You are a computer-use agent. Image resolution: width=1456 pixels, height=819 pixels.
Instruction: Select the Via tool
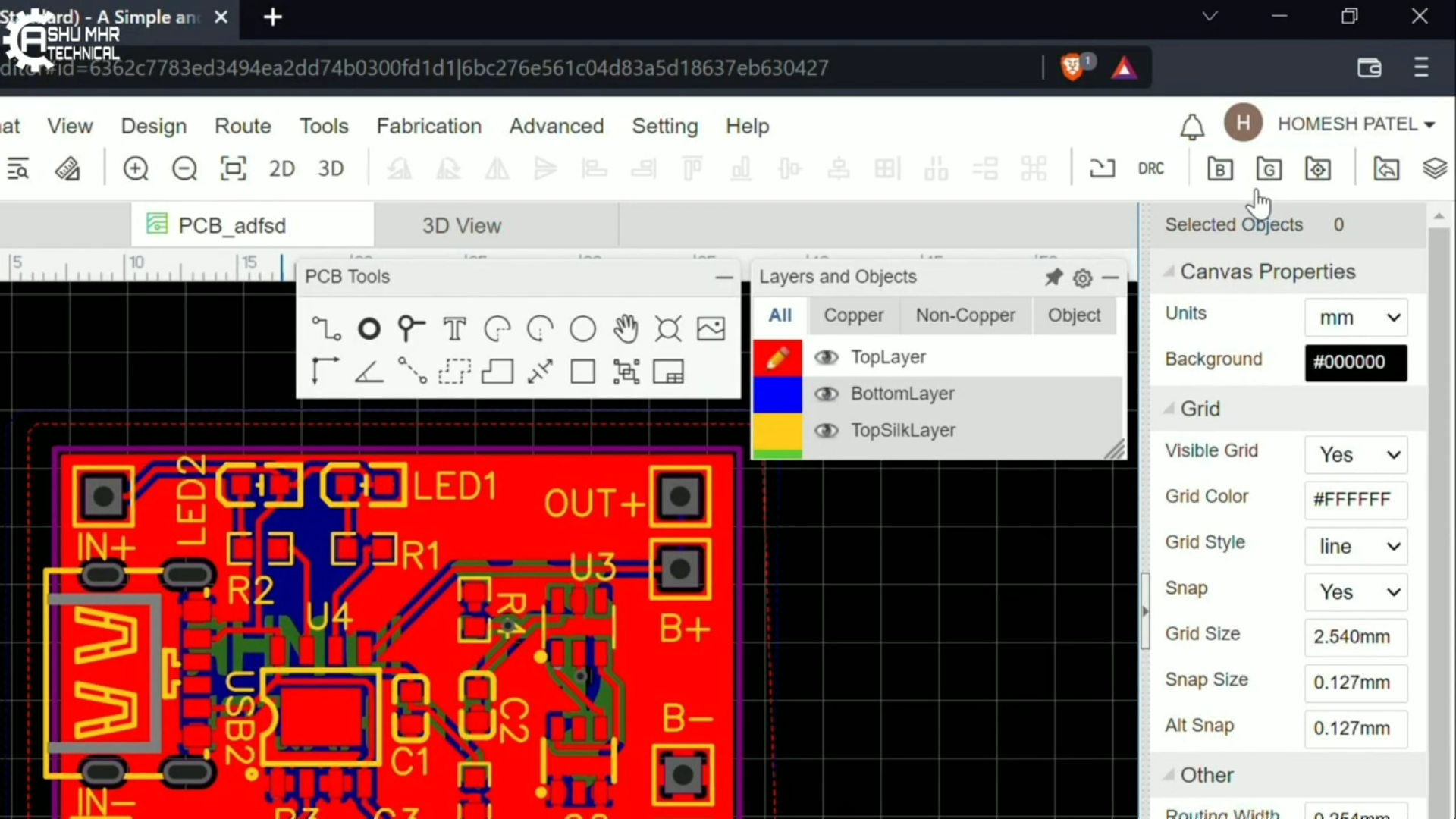click(369, 328)
